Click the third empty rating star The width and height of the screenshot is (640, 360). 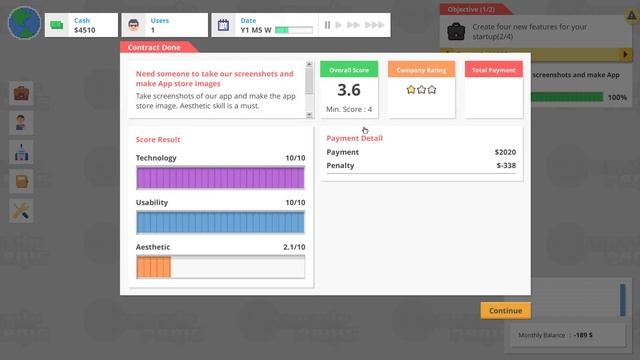pos(431,89)
